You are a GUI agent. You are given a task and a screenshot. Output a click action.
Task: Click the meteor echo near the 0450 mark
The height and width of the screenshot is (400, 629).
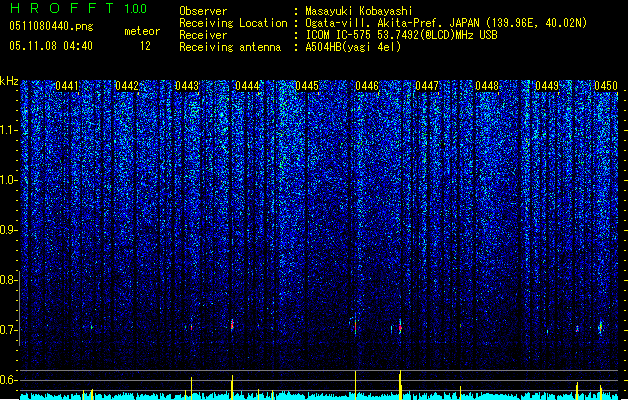click(x=601, y=328)
